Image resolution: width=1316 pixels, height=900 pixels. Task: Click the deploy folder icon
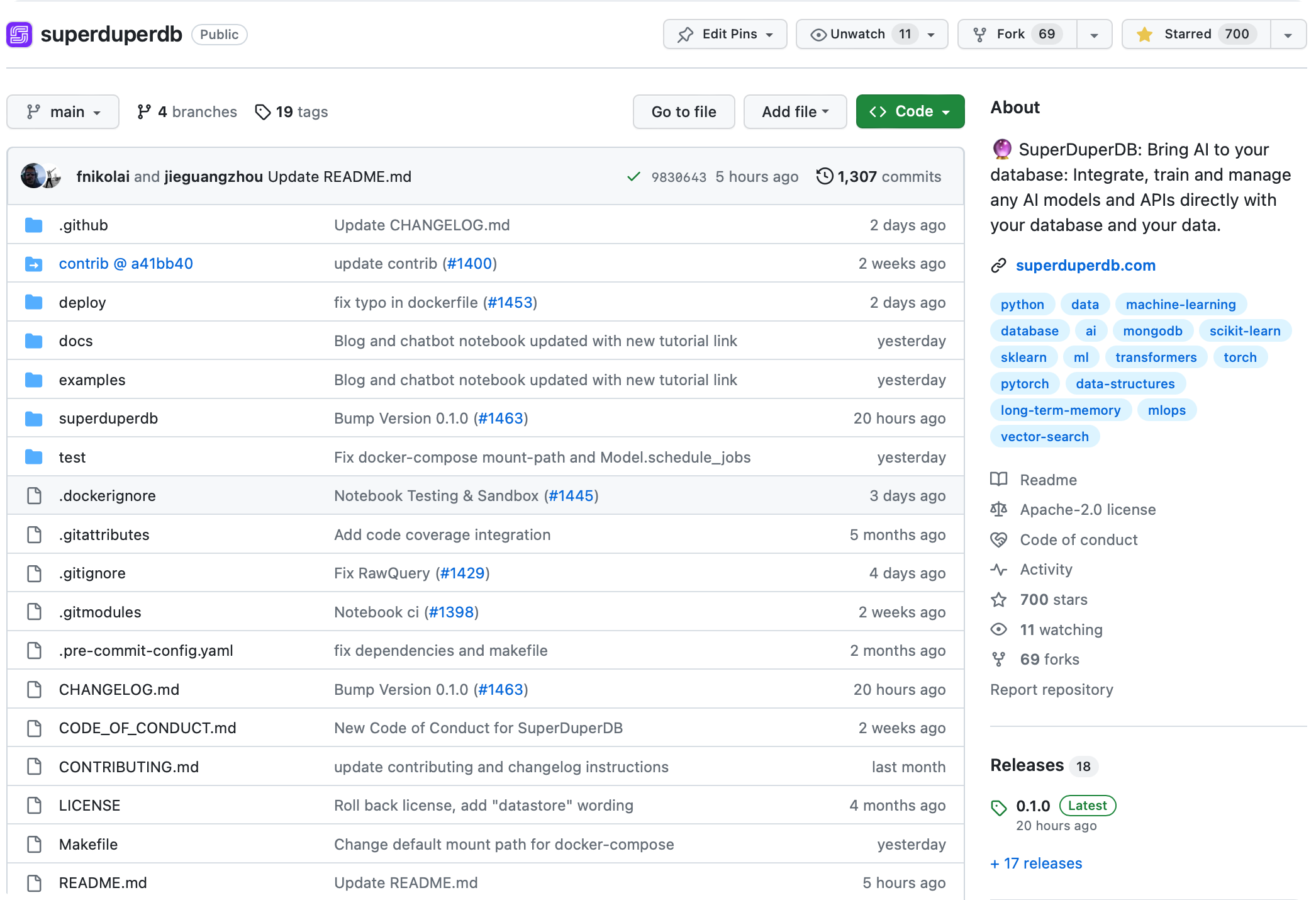(34, 303)
